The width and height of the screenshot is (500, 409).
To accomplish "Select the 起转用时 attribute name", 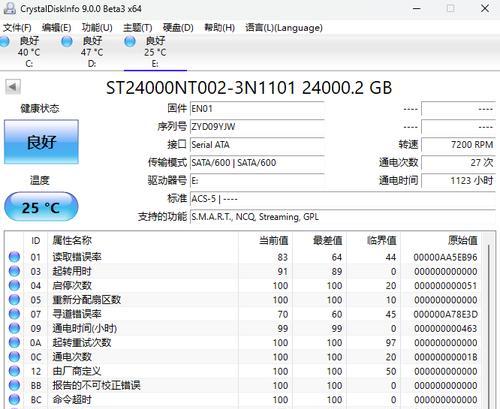I will pos(72,271).
